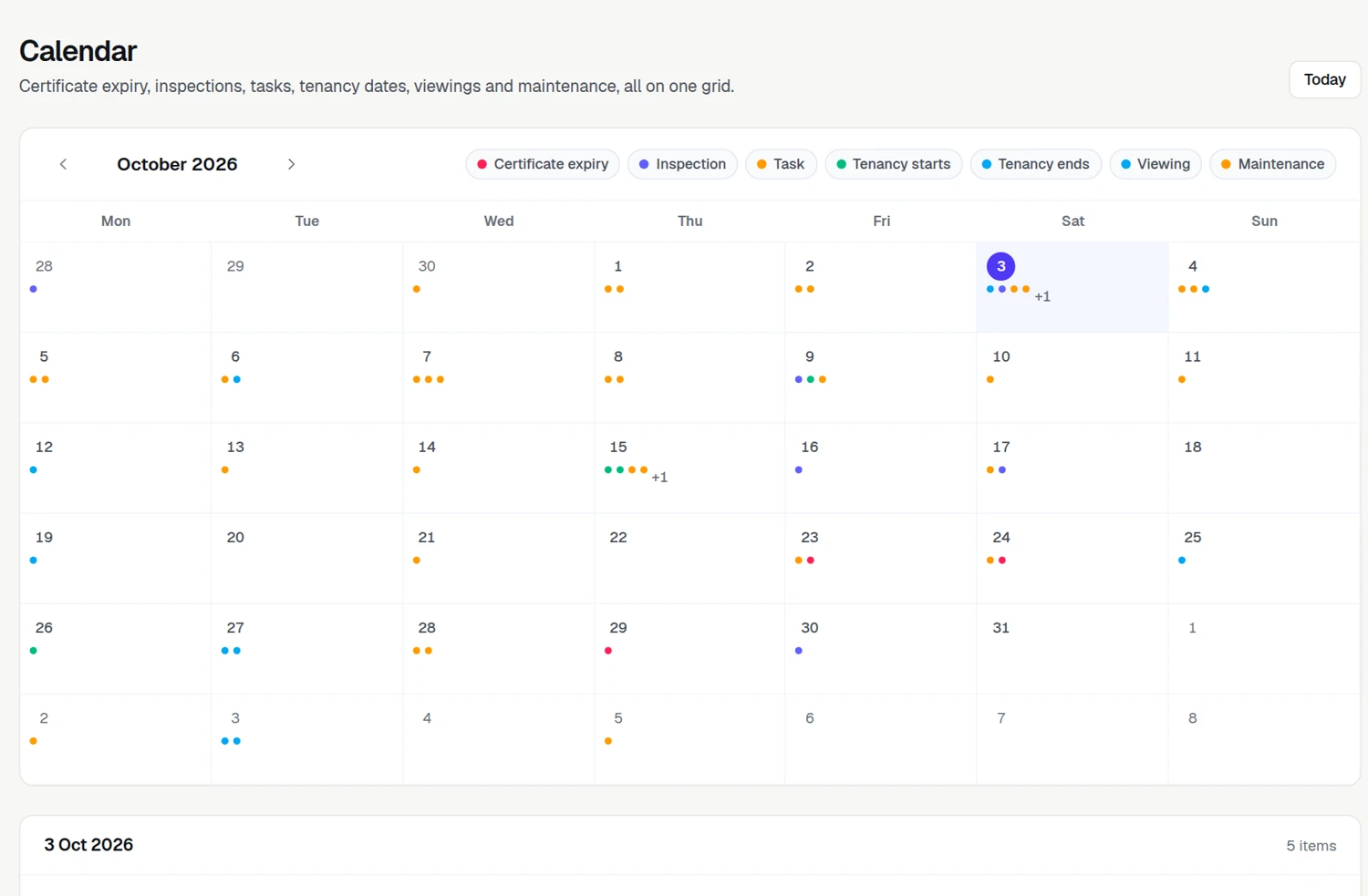Select Wednesday 7 October
This screenshot has height=896, width=1368.
pos(498,377)
